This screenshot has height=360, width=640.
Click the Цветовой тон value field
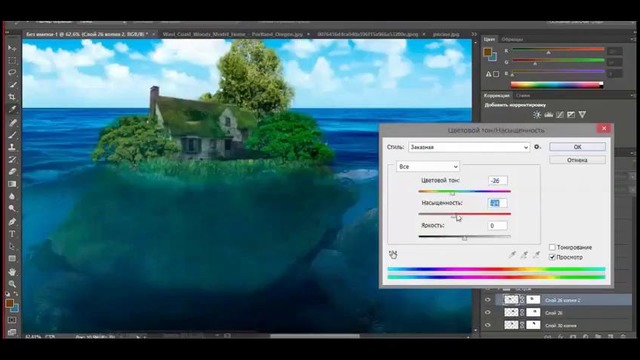point(498,180)
